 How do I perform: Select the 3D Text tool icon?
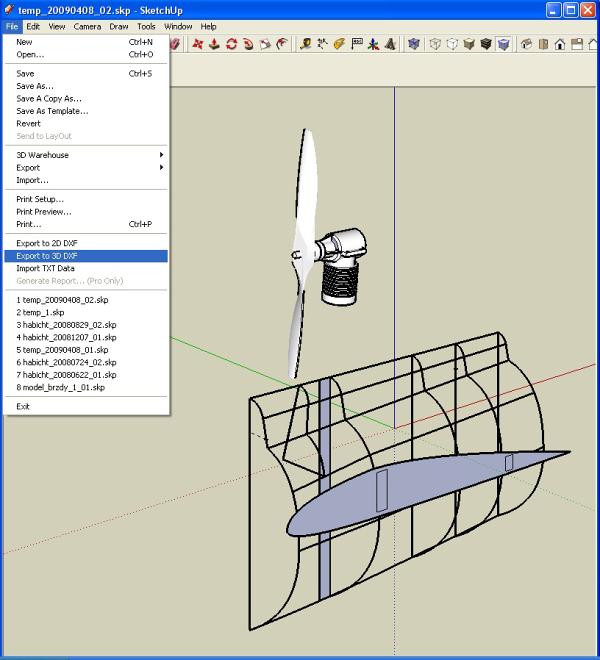390,44
